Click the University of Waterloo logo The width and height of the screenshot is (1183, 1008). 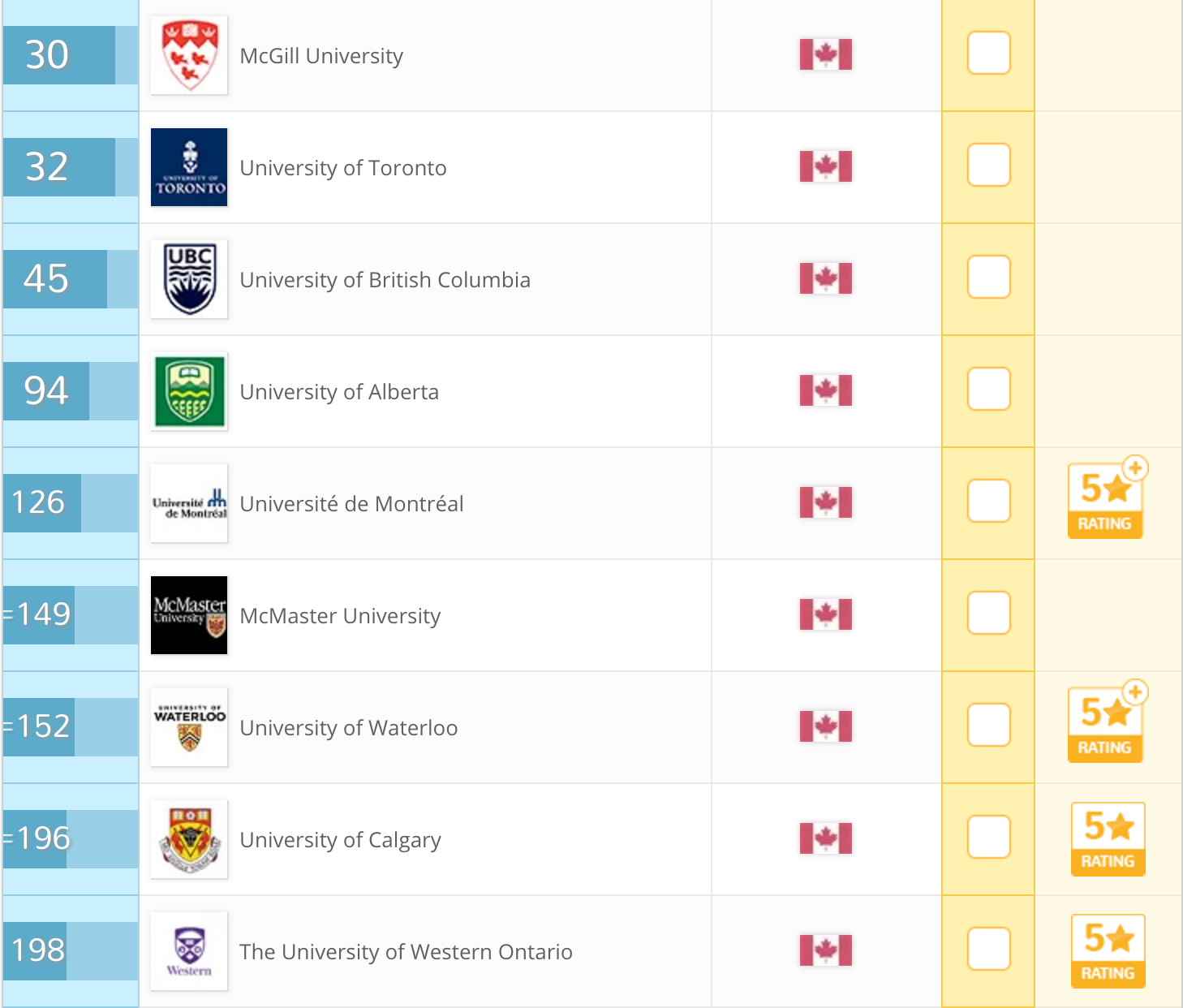(x=189, y=727)
